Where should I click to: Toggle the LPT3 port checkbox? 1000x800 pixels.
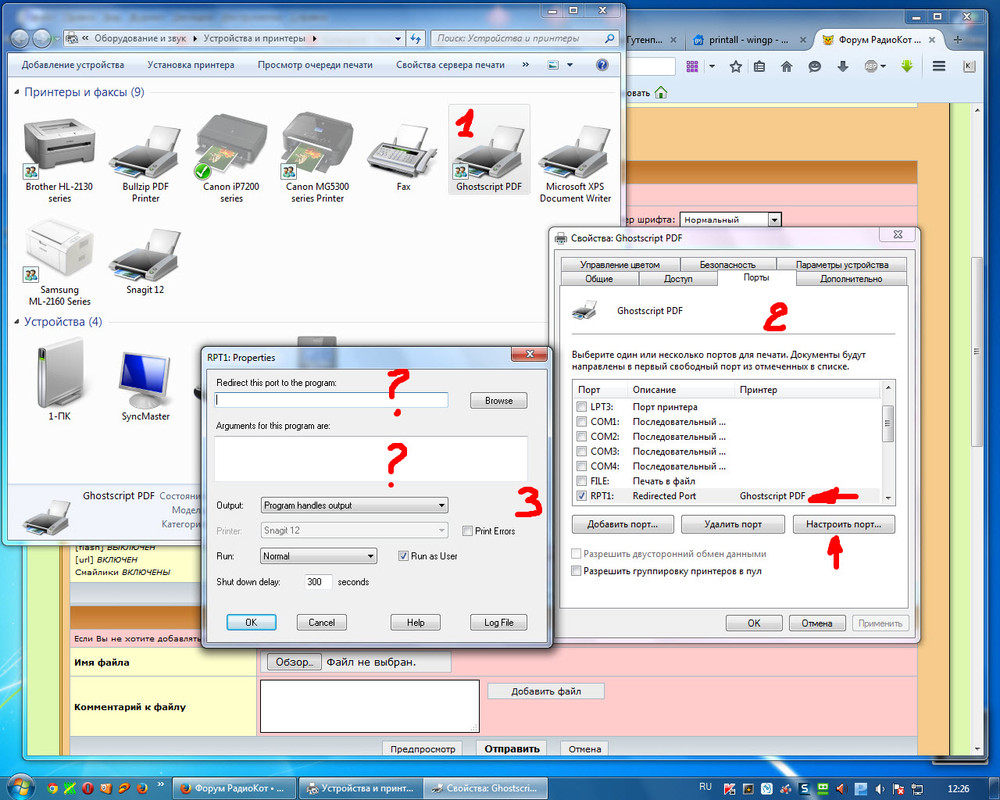(581, 406)
